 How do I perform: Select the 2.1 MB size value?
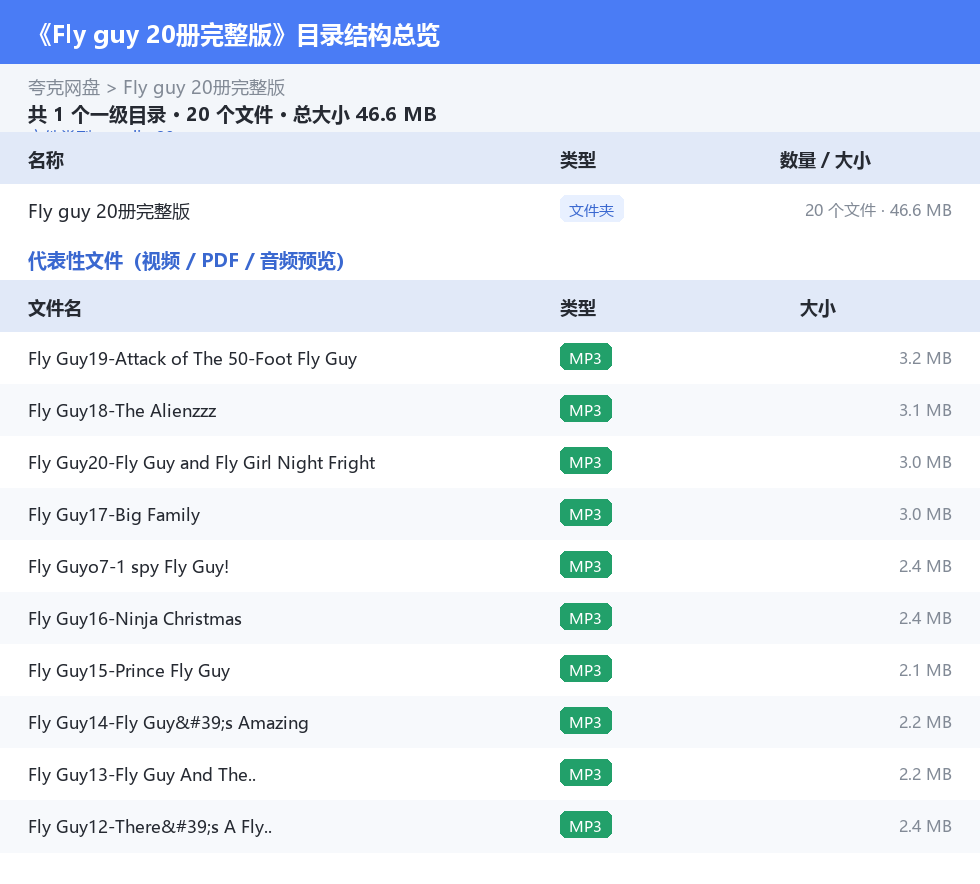(x=925, y=670)
